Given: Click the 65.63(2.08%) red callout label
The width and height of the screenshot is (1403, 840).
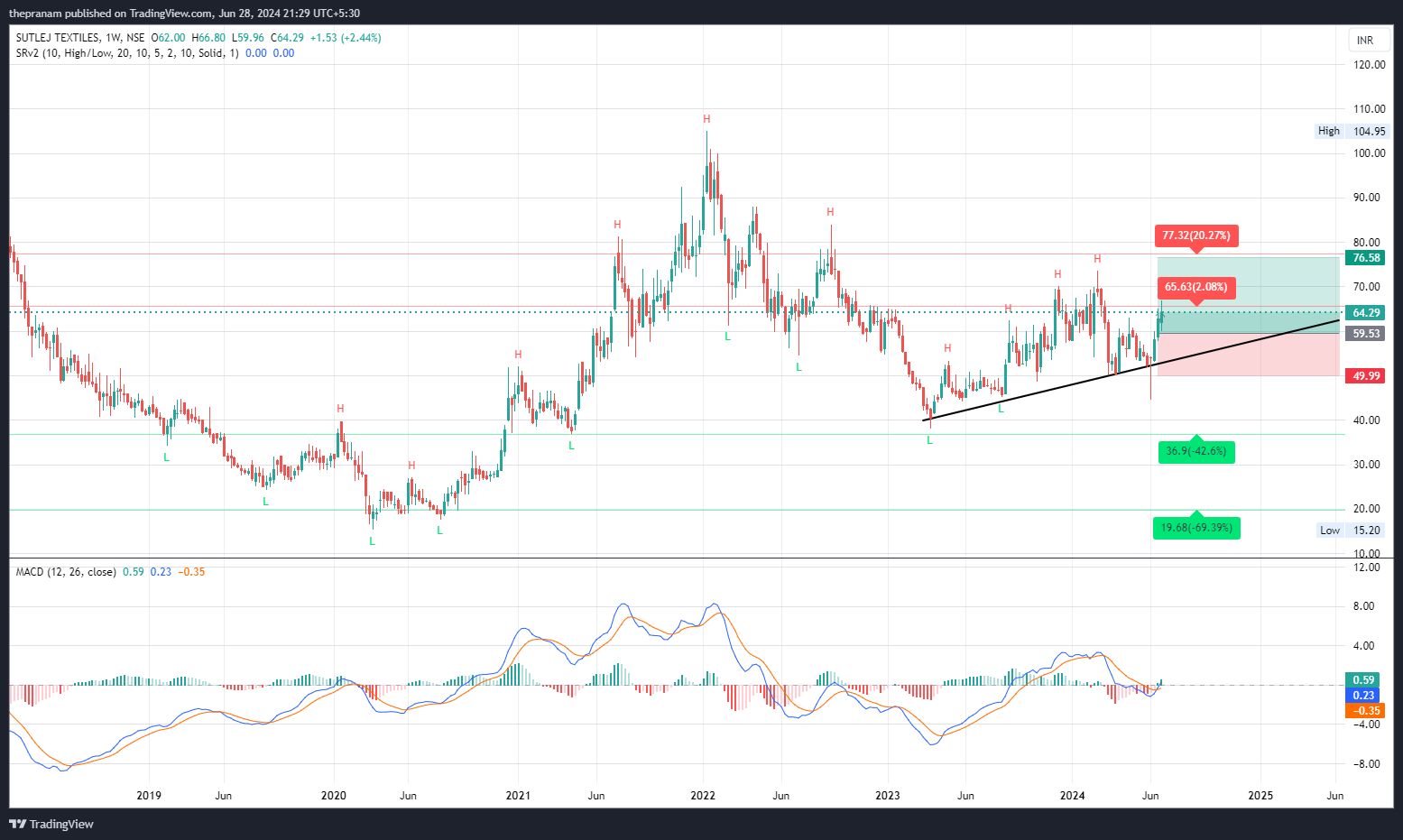Looking at the screenshot, I should (1196, 287).
